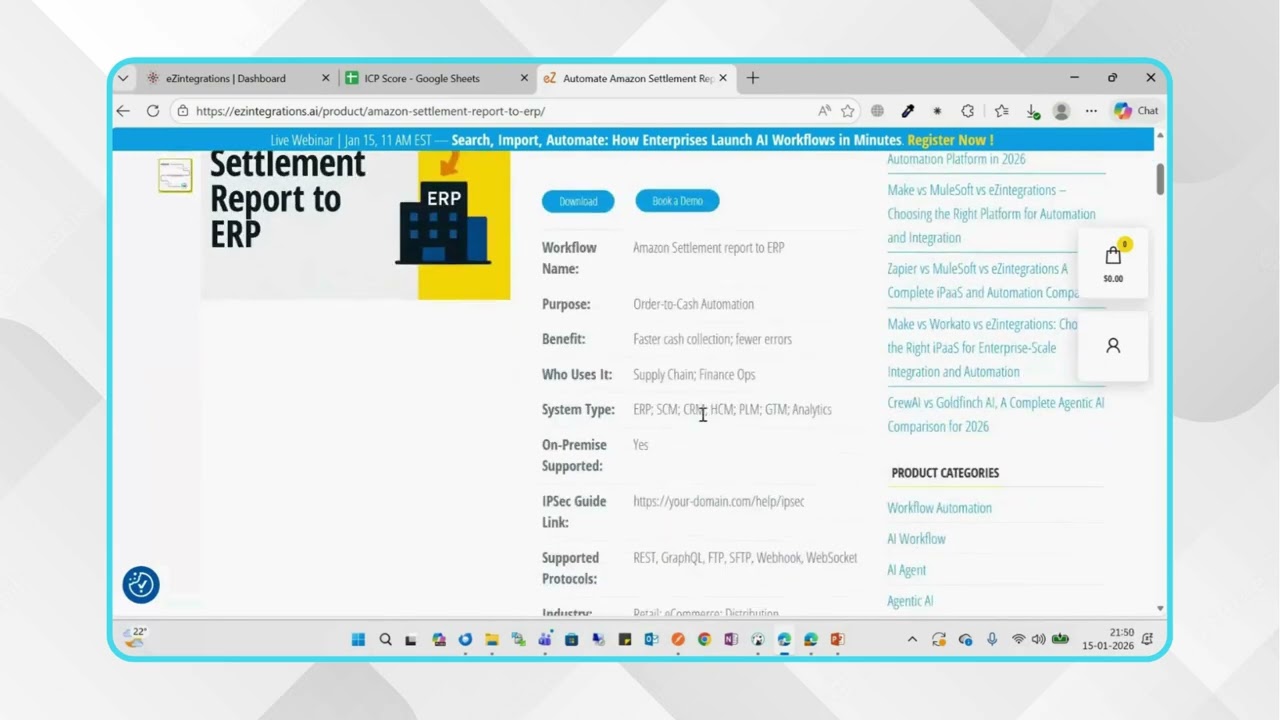Click the IPSec guide URL text
Screen dimensions: 1280x720
tap(718, 501)
